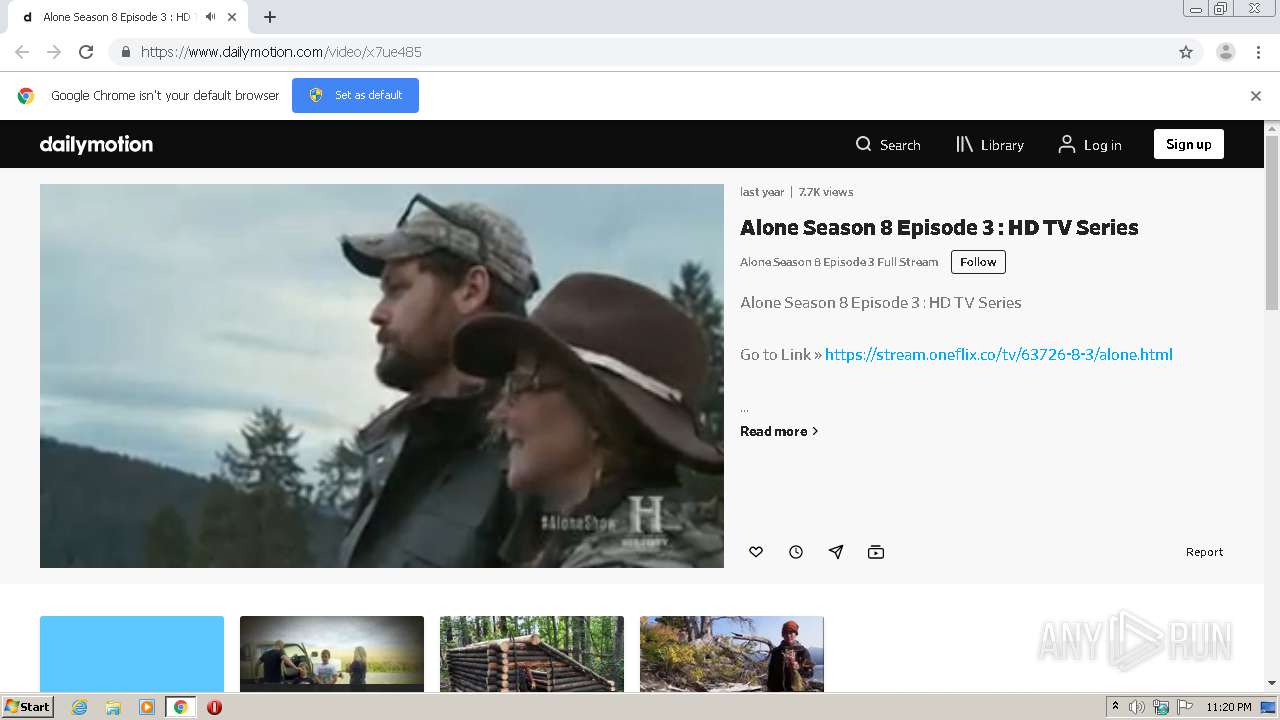The width and height of the screenshot is (1280, 720).
Task: Open the Windows Start menu
Action: tap(27, 707)
